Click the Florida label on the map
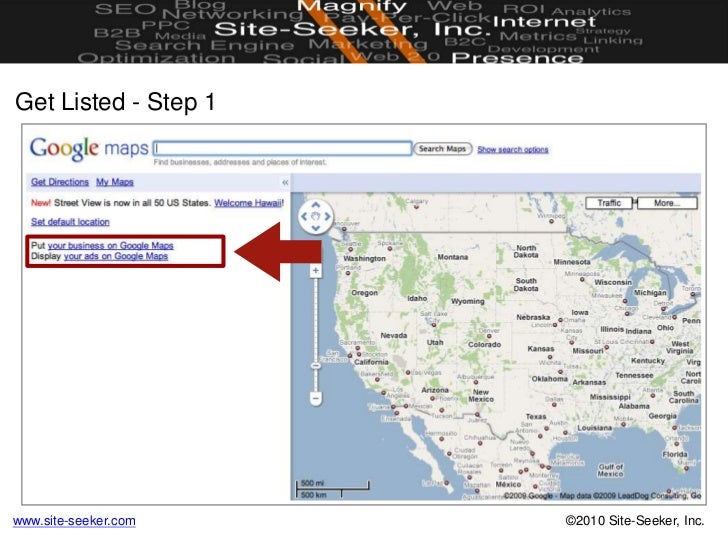The image size is (728, 546). (675, 454)
